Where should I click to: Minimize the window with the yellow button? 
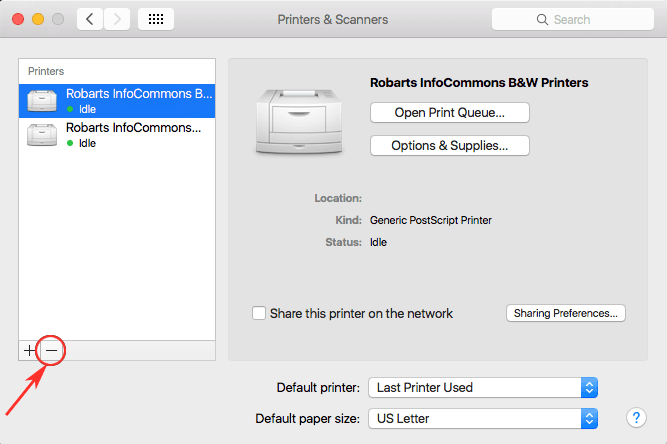click(x=39, y=19)
